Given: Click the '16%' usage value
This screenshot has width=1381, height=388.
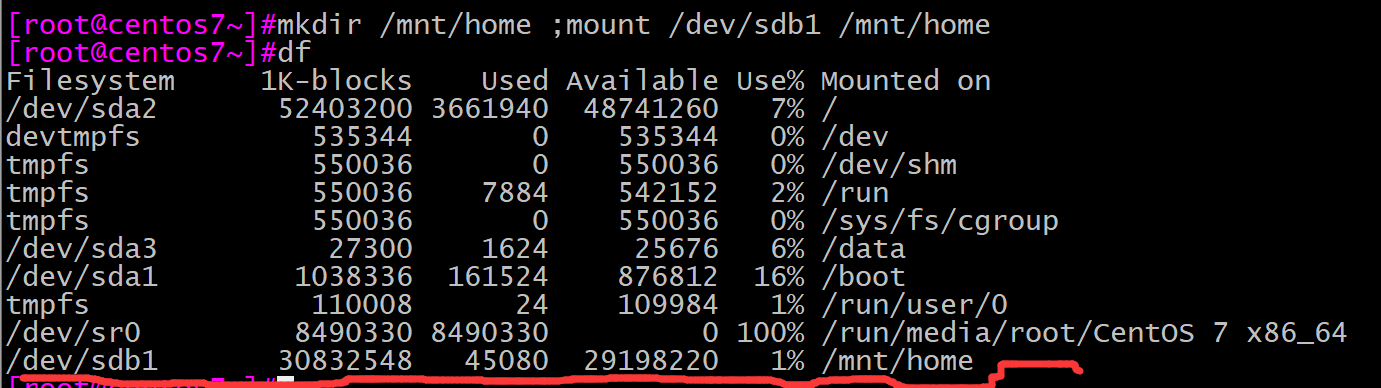Looking at the screenshot, I should [779, 276].
